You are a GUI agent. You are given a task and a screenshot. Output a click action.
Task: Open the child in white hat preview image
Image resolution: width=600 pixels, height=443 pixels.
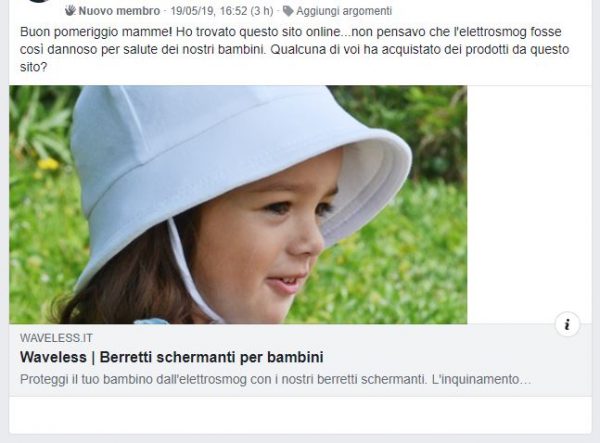point(238,205)
